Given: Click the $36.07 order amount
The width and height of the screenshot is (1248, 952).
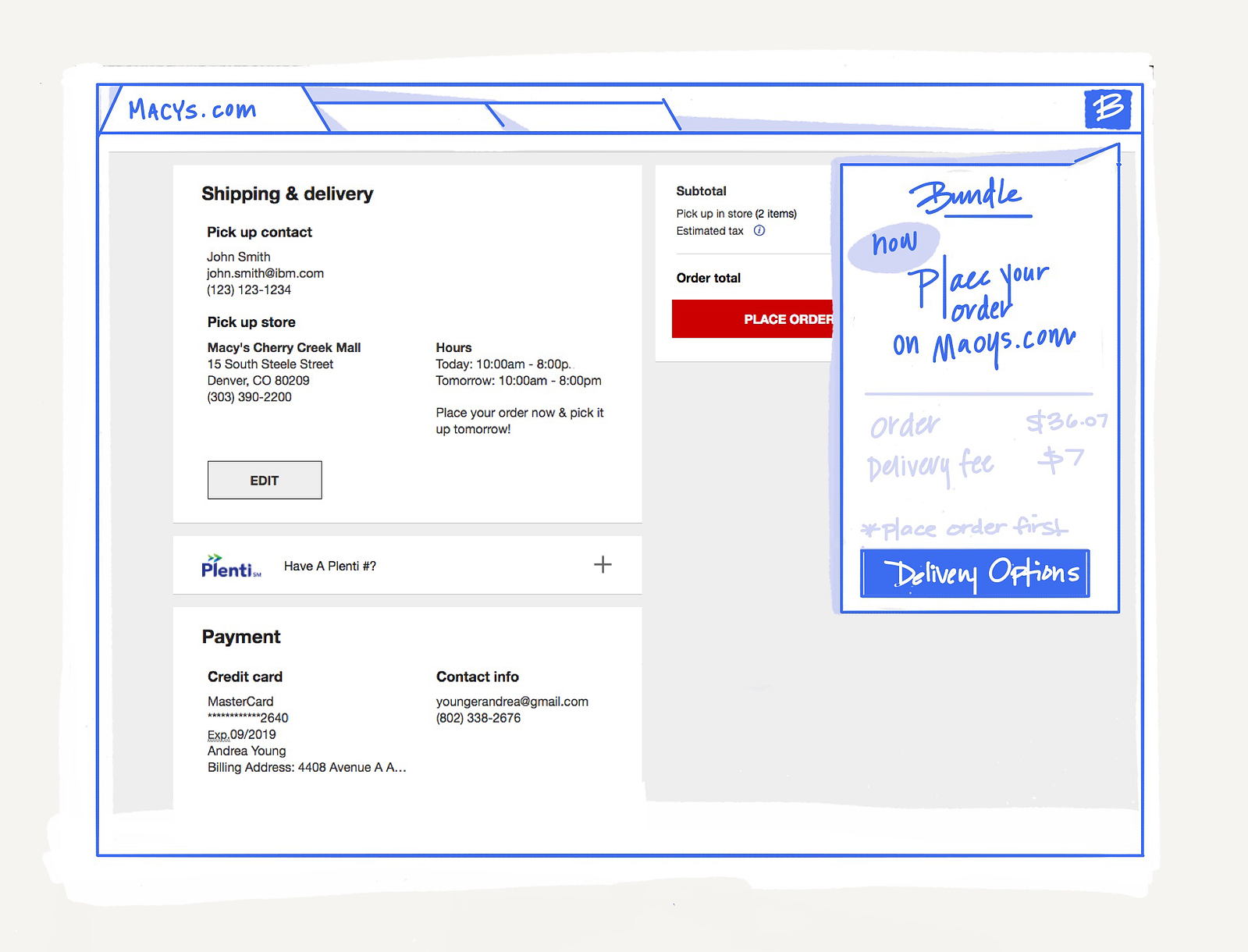Looking at the screenshot, I should (x=1066, y=421).
